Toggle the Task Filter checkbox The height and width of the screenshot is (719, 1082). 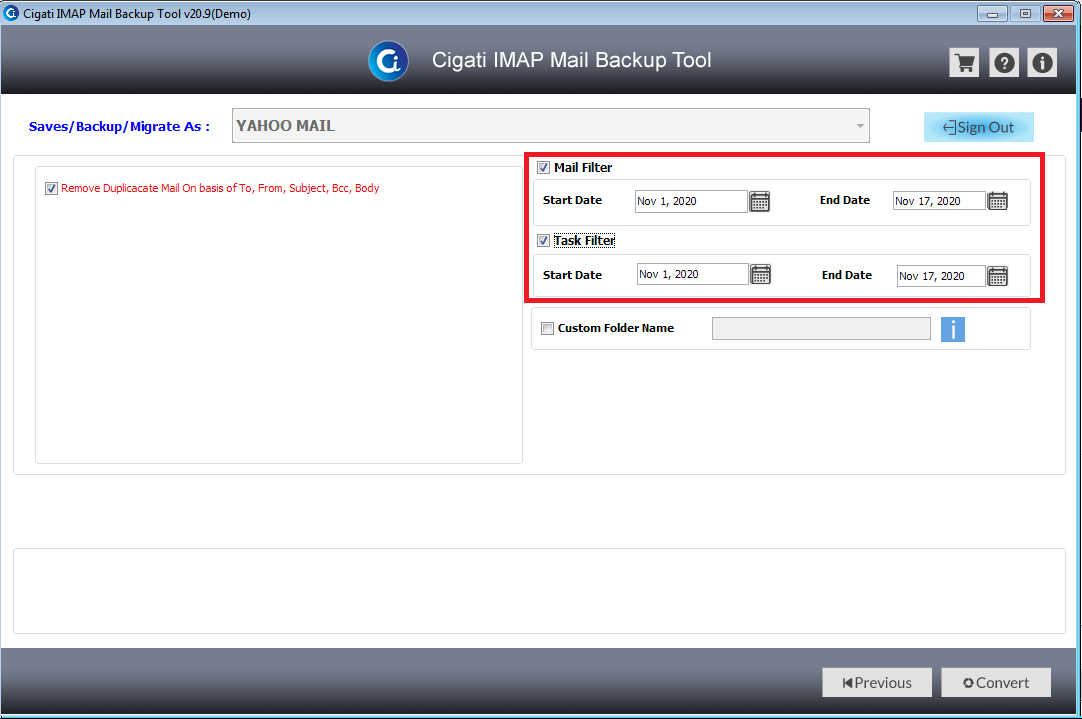[x=544, y=241]
